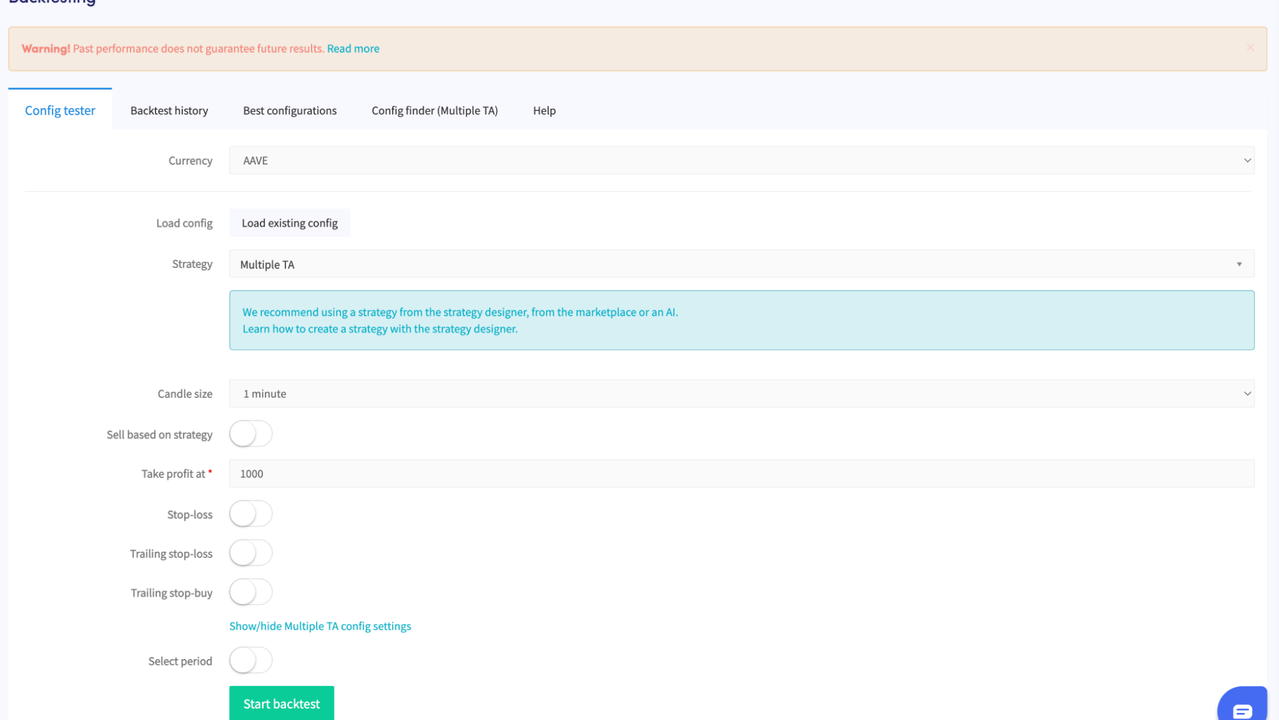Click Load existing config button

290,223
